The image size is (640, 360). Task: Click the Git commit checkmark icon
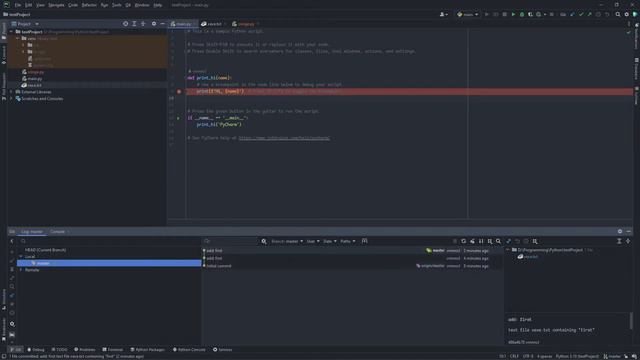click(x=581, y=14)
